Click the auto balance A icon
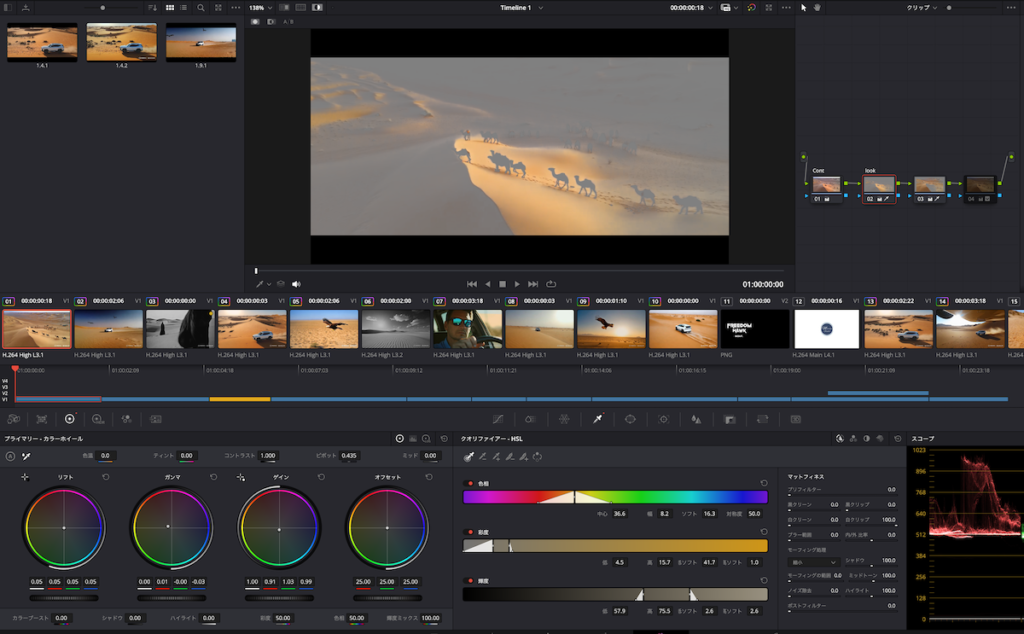1024x634 pixels. tap(11, 456)
